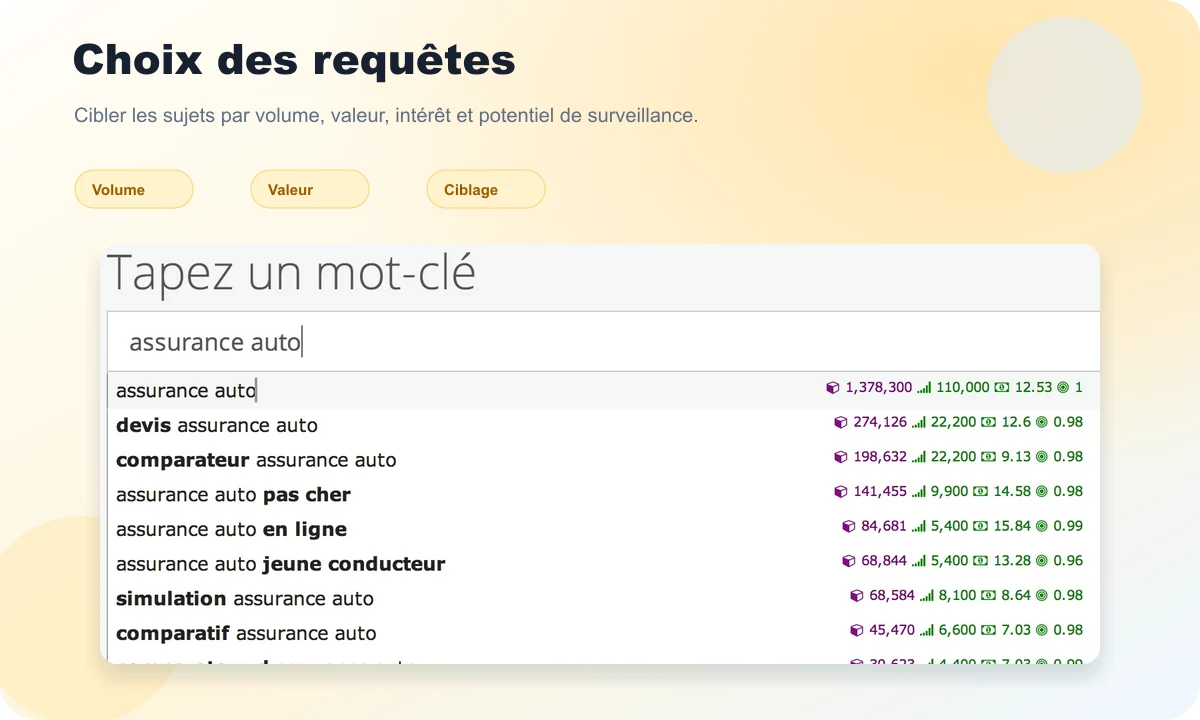Choose the 'comparateur assurance auto' suggestion
1200x720 pixels.
pos(603,460)
